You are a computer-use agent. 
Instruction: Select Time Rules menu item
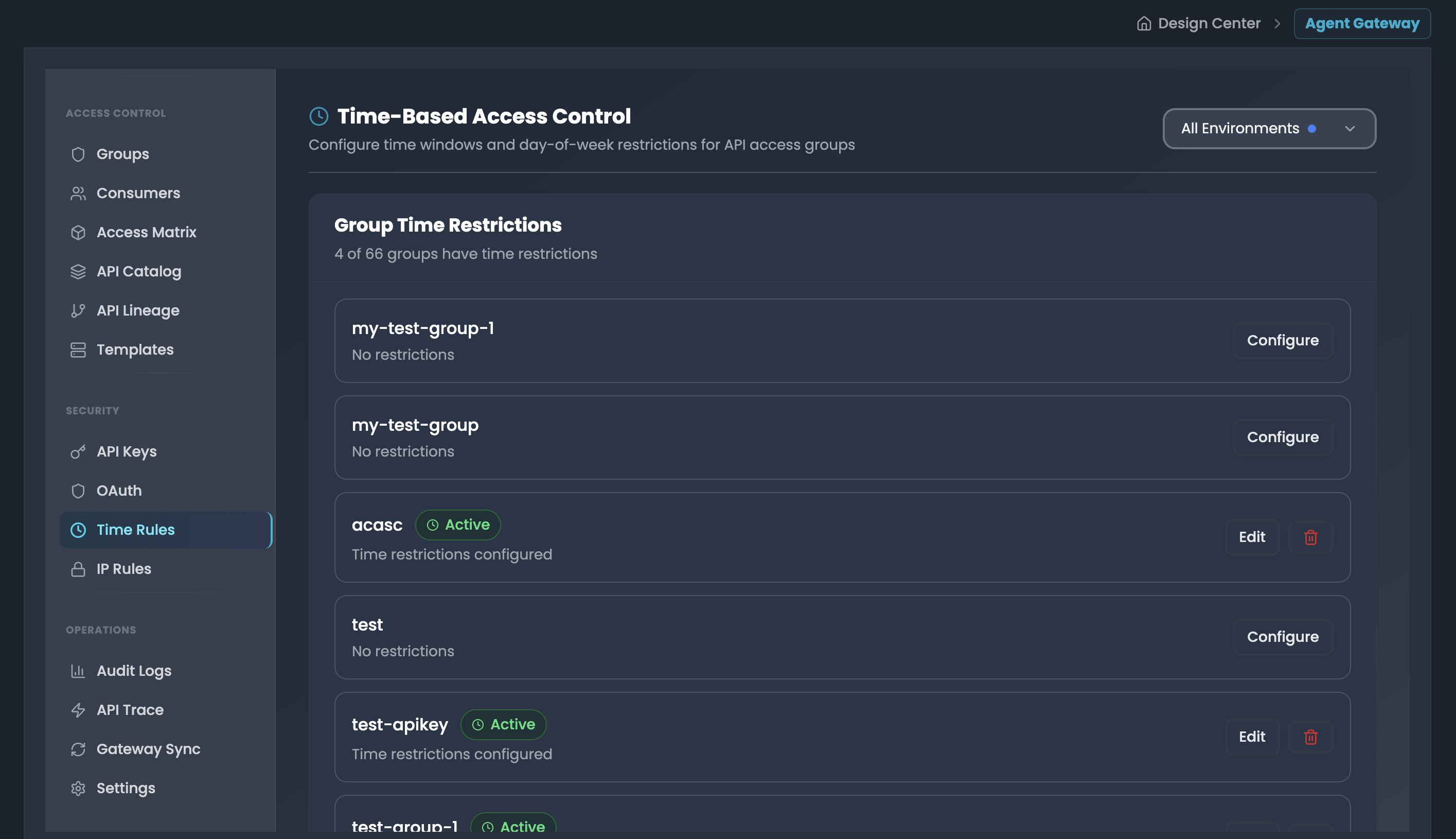tap(166, 530)
